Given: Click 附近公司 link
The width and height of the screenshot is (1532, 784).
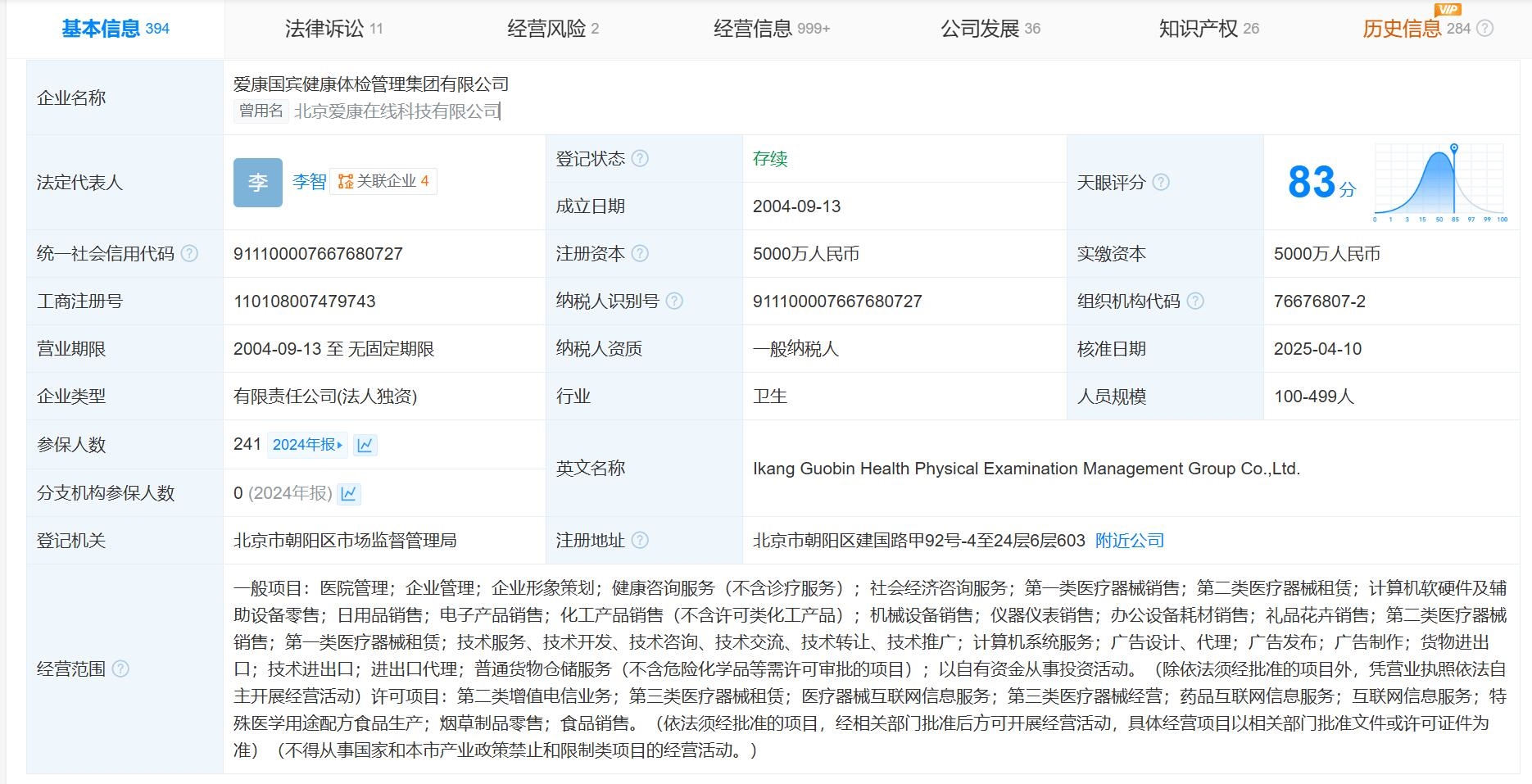Looking at the screenshot, I should pyautogui.click(x=1130, y=541).
